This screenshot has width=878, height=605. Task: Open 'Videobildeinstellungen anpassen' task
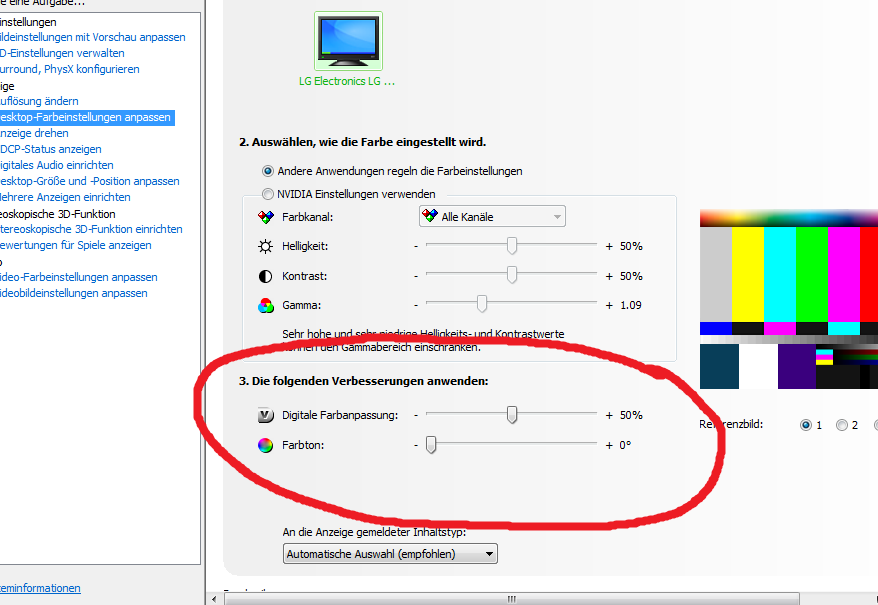pyautogui.click(x=73, y=293)
